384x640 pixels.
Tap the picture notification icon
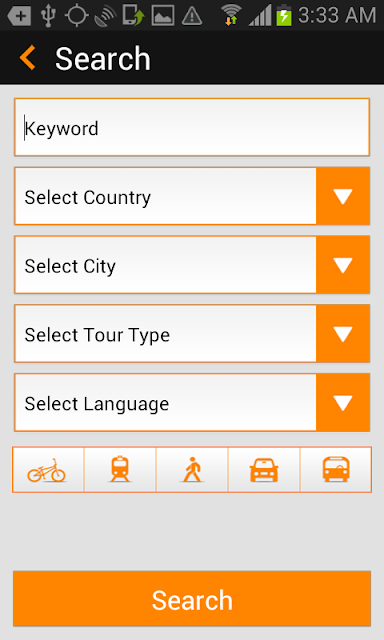pos(163,16)
